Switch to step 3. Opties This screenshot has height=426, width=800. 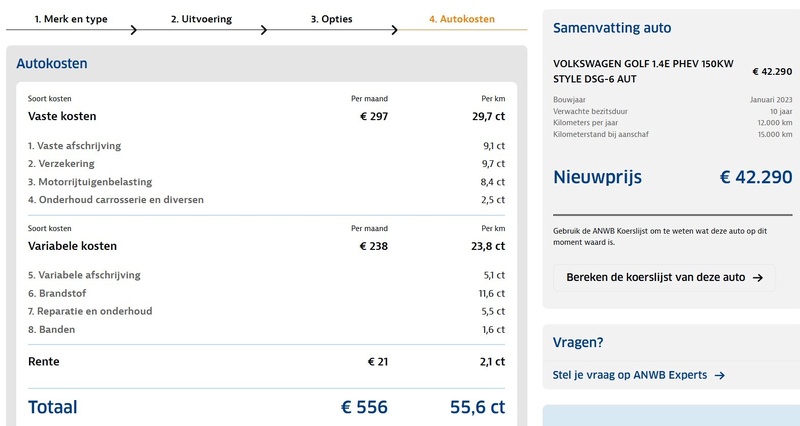pyautogui.click(x=331, y=19)
